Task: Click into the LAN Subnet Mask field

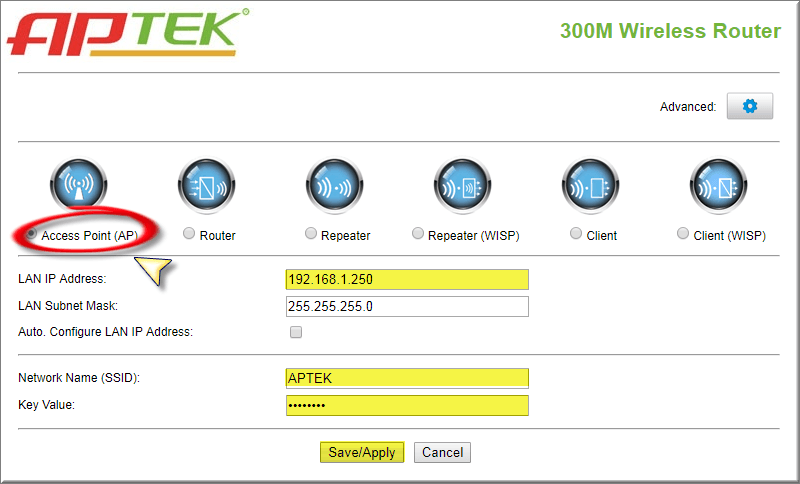Action: click(406, 306)
